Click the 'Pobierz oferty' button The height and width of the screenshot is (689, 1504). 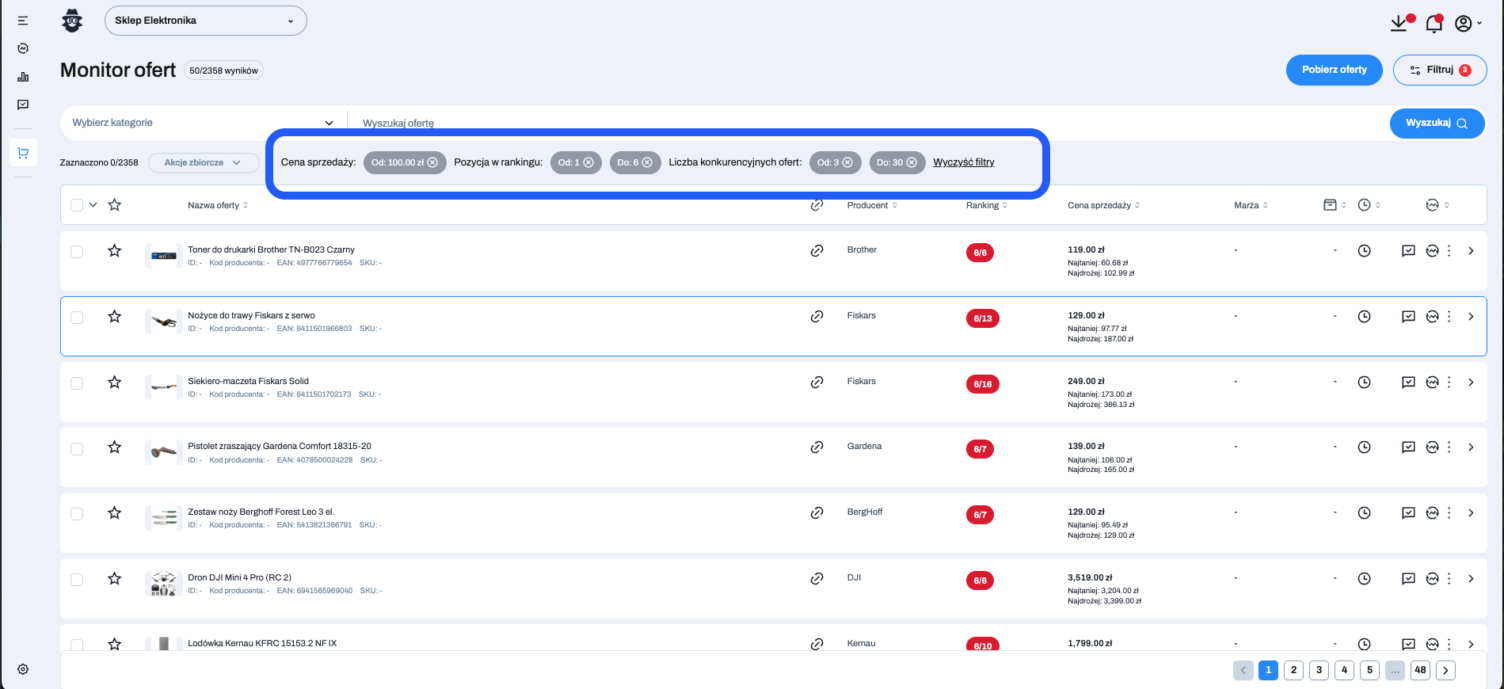(1334, 70)
